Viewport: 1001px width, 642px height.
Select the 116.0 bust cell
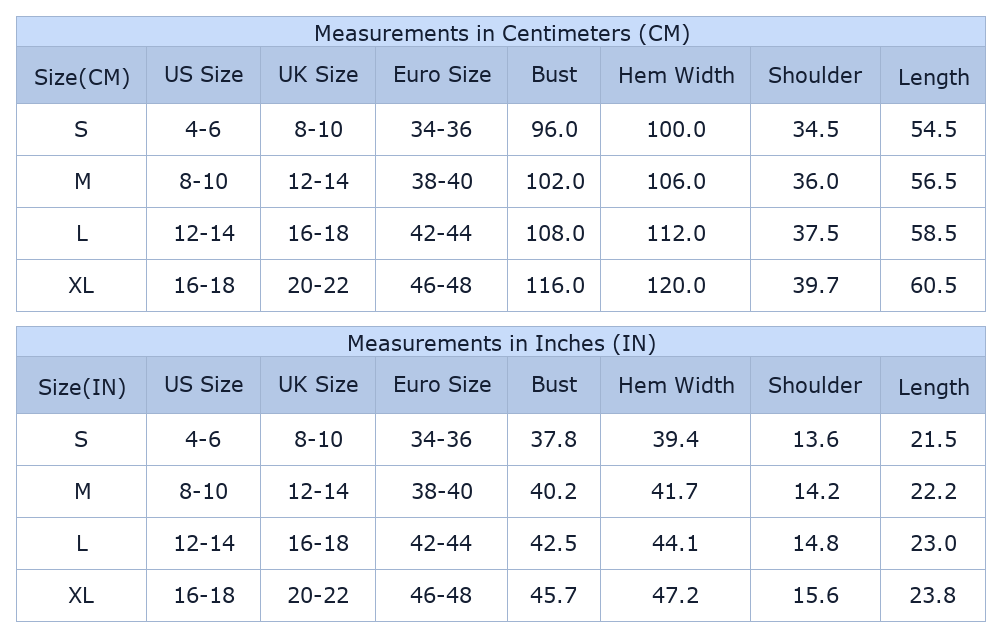[555, 286]
